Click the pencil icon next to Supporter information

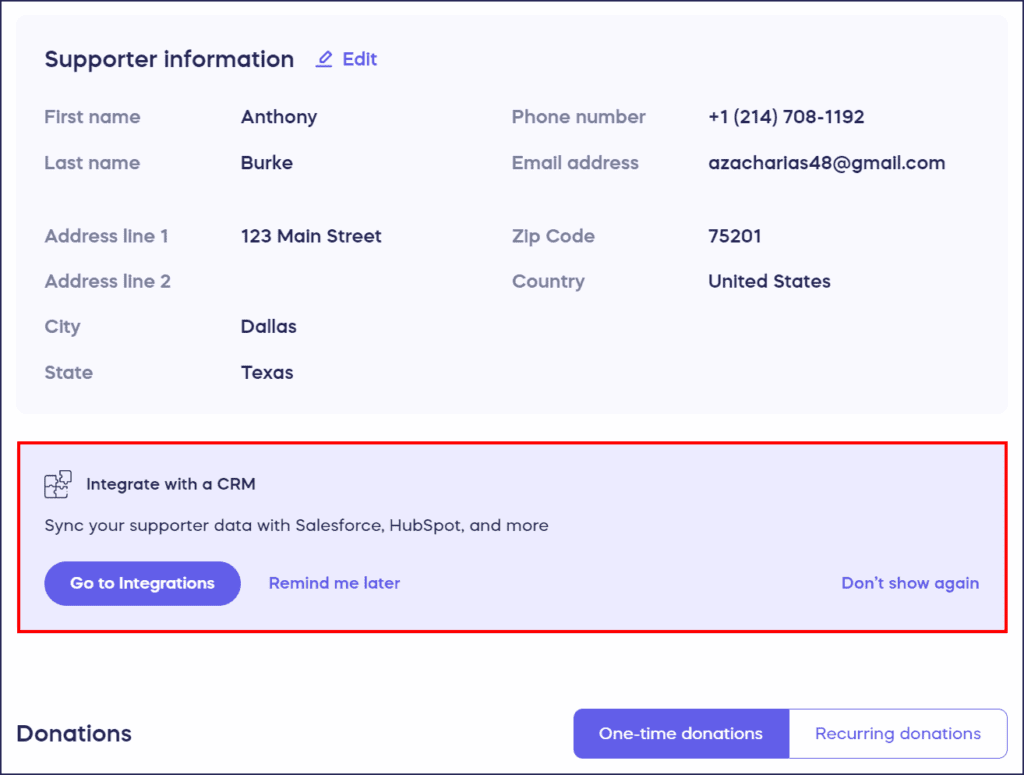[x=324, y=60]
